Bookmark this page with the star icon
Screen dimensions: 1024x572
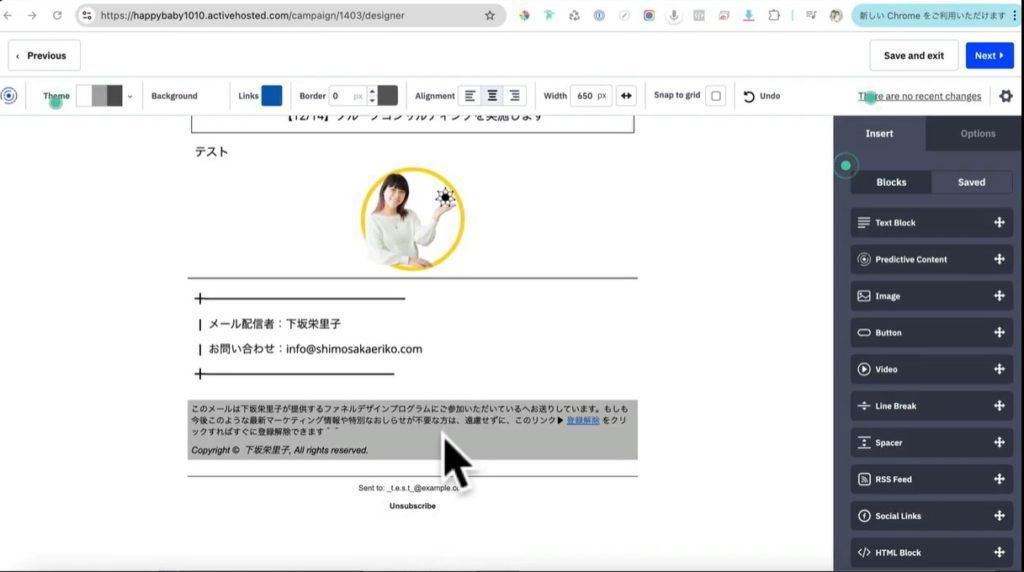pyautogui.click(x=489, y=16)
